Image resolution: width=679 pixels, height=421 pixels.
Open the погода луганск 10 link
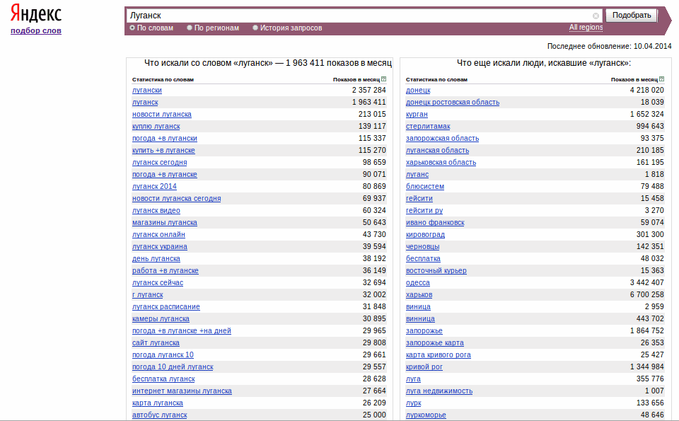[x=163, y=355]
